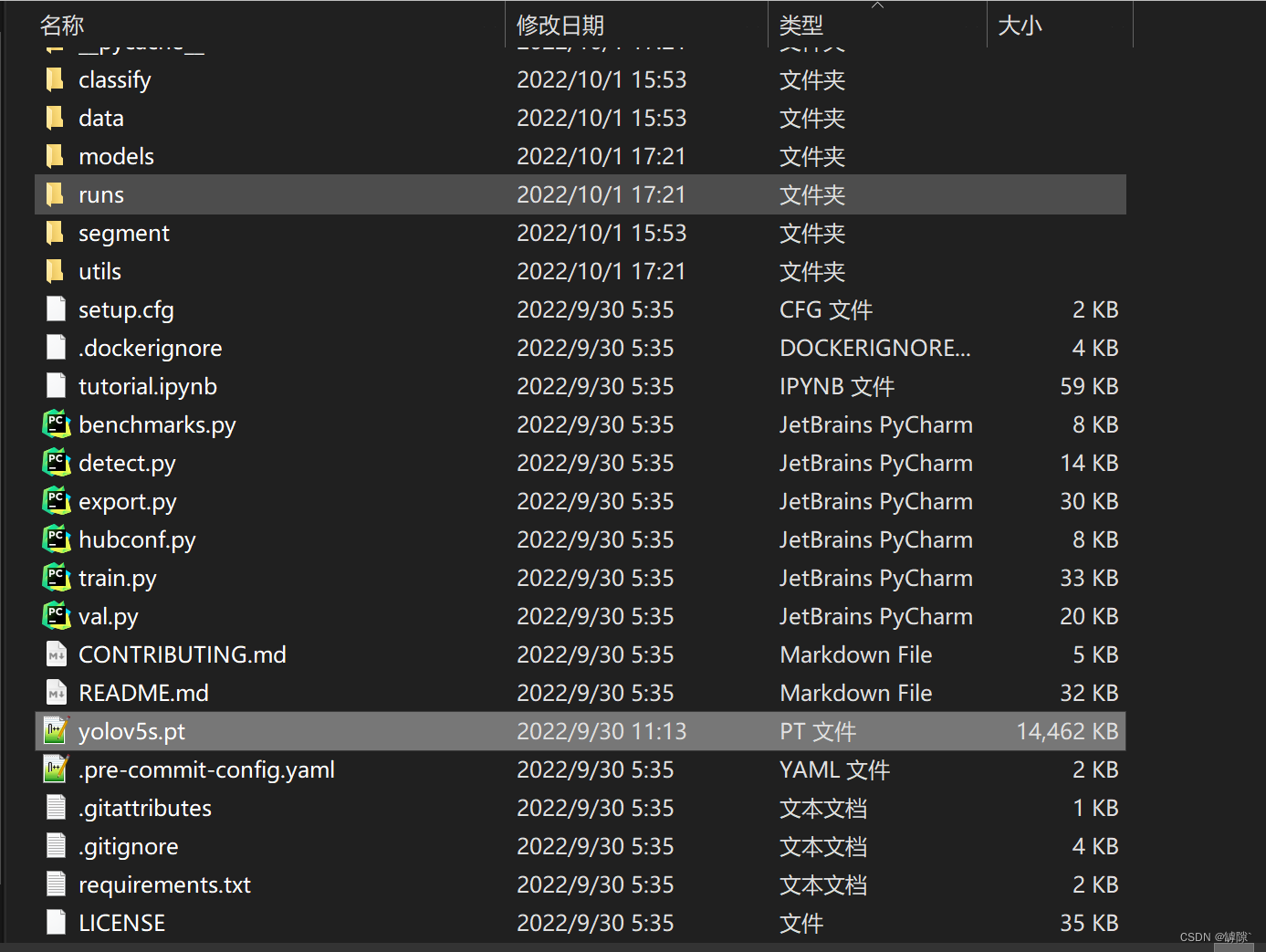
Task: Sort by the 修改日期 column header
Action: point(560,26)
